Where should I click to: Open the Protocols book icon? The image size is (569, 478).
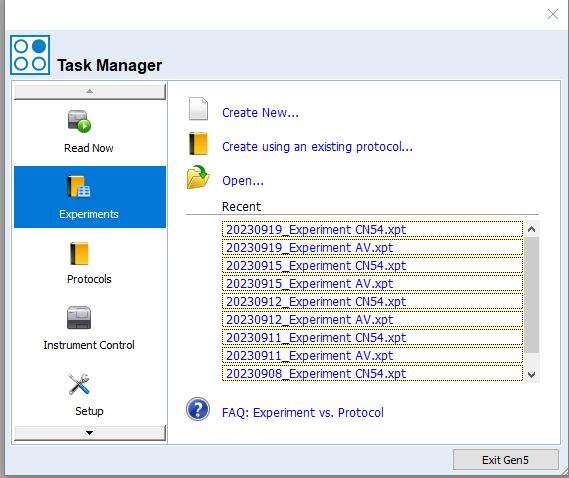tap(79, 253)
